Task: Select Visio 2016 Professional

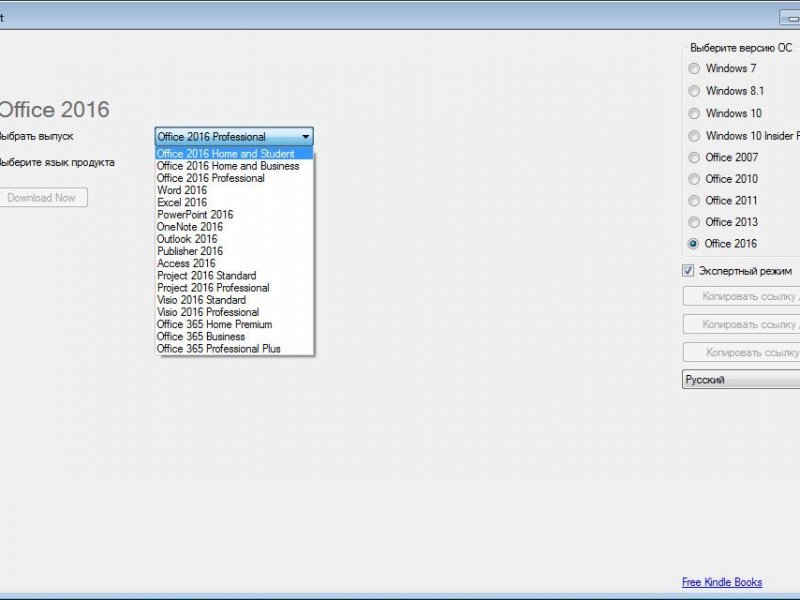Action: click(x=234, y=312)
